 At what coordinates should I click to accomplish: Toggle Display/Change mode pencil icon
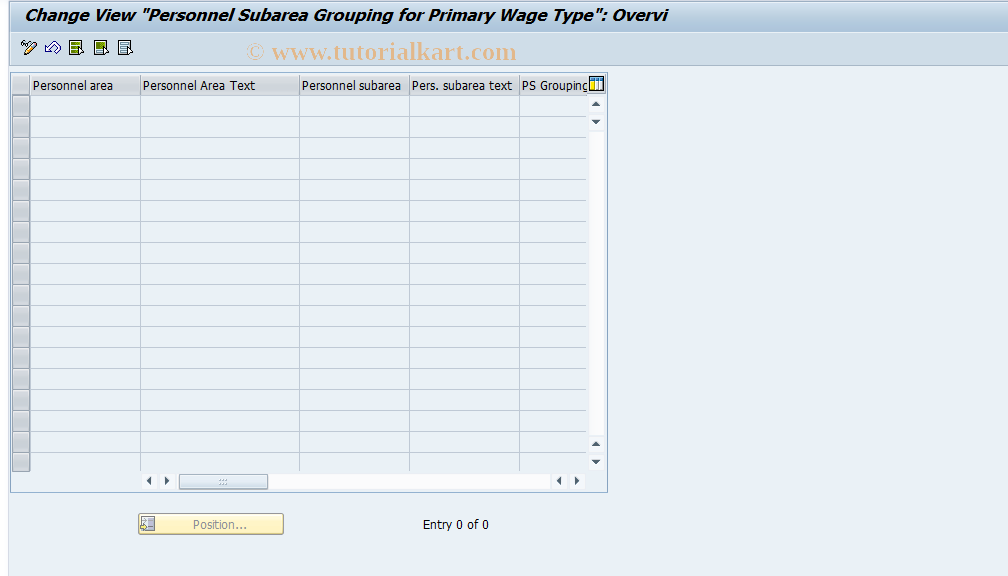(28, 48)
